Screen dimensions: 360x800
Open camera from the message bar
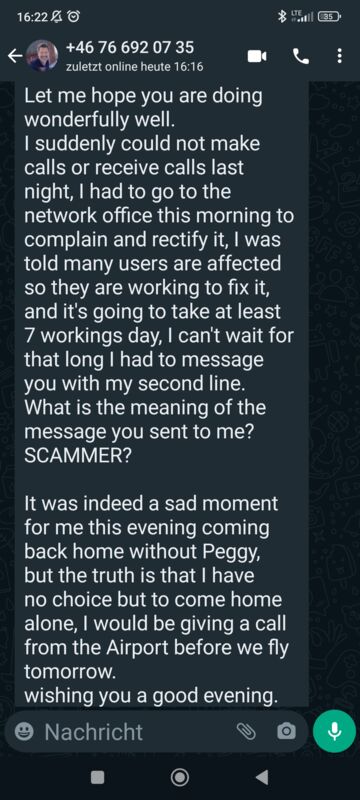tap(286, 732)
